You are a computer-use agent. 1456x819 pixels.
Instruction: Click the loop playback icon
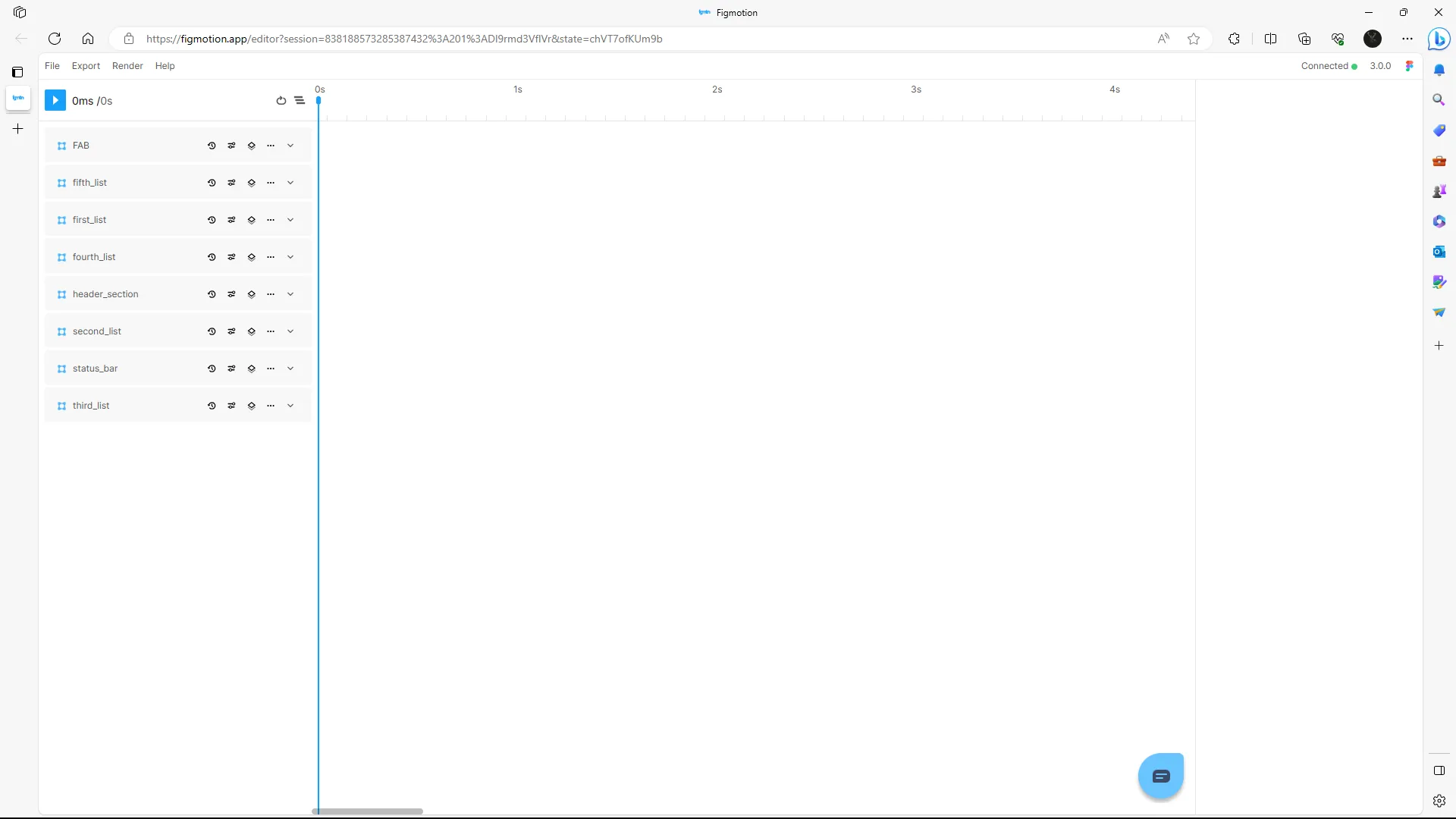281,101
